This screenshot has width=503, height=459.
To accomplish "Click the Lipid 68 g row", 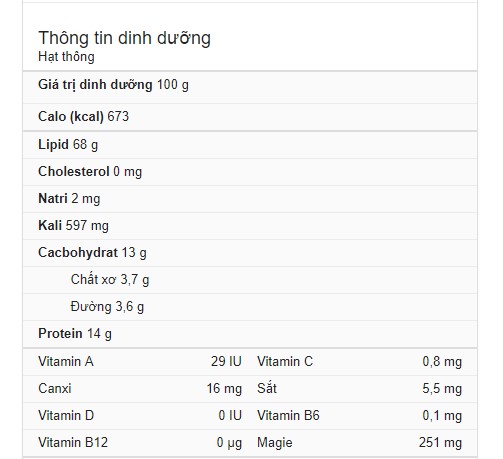I will pyautogui.click(x=250, y=145).
